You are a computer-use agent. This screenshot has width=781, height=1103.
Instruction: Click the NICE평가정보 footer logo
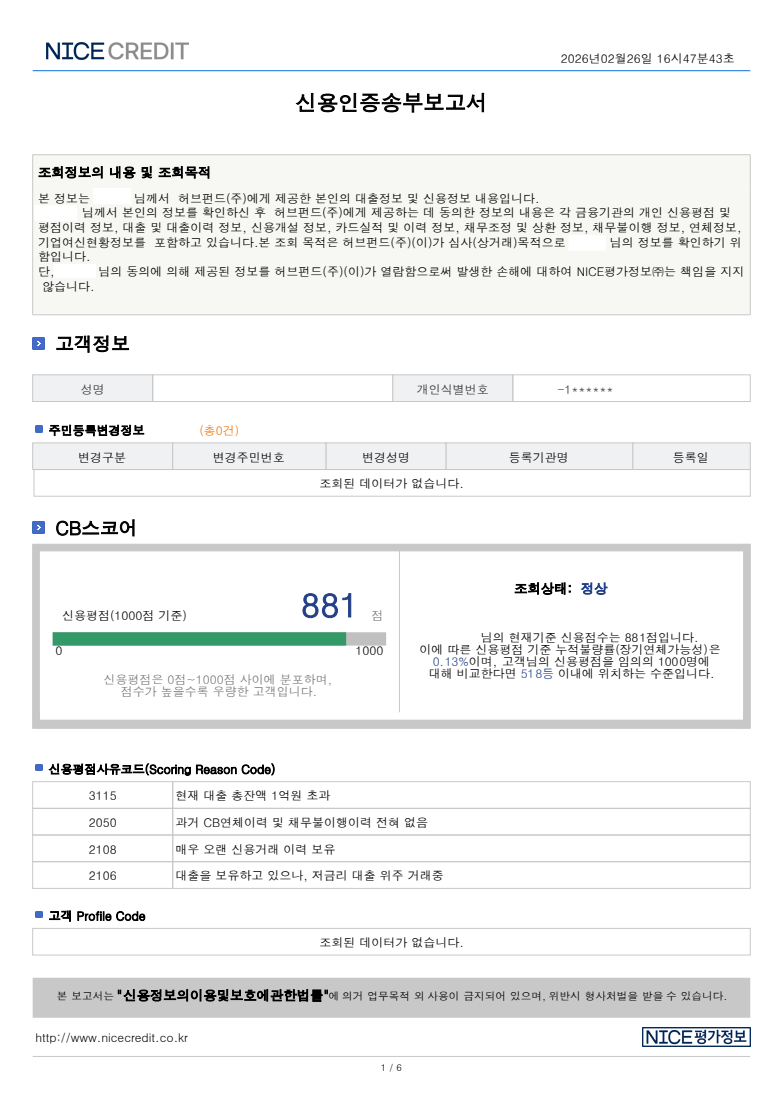pyautogui.click(x=696, y=1037)
